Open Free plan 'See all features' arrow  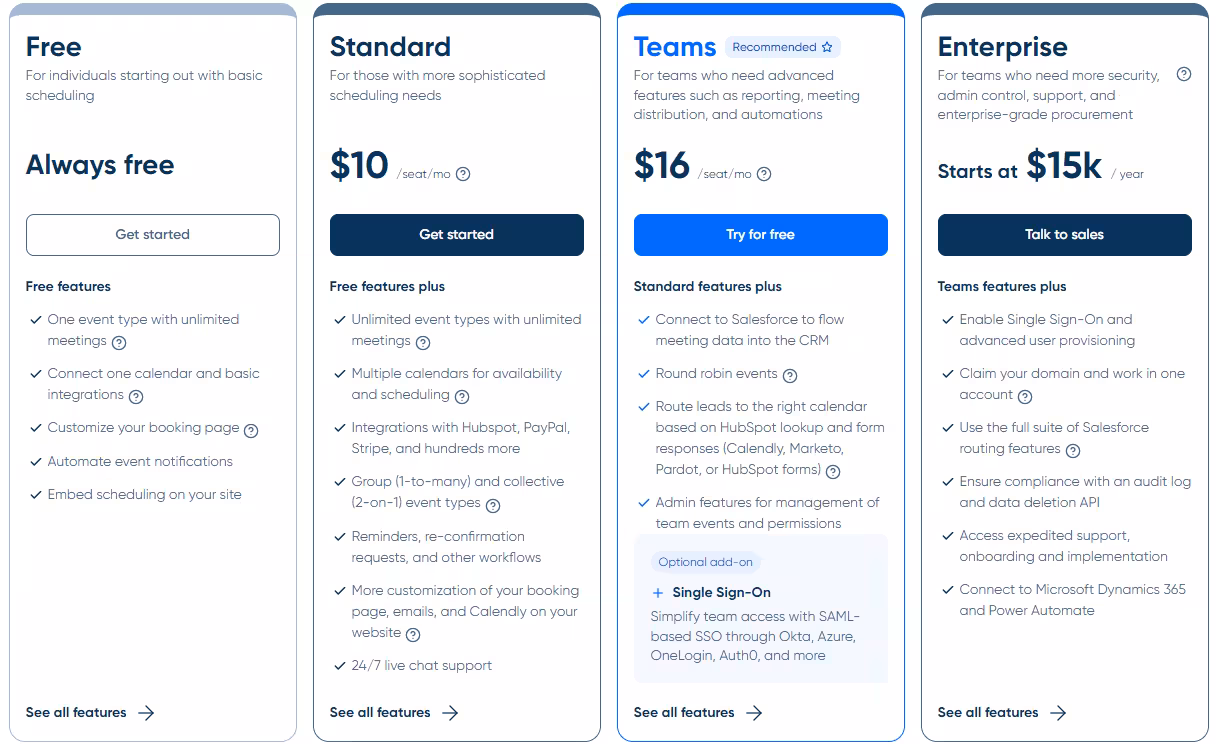(x=146, y=713)
